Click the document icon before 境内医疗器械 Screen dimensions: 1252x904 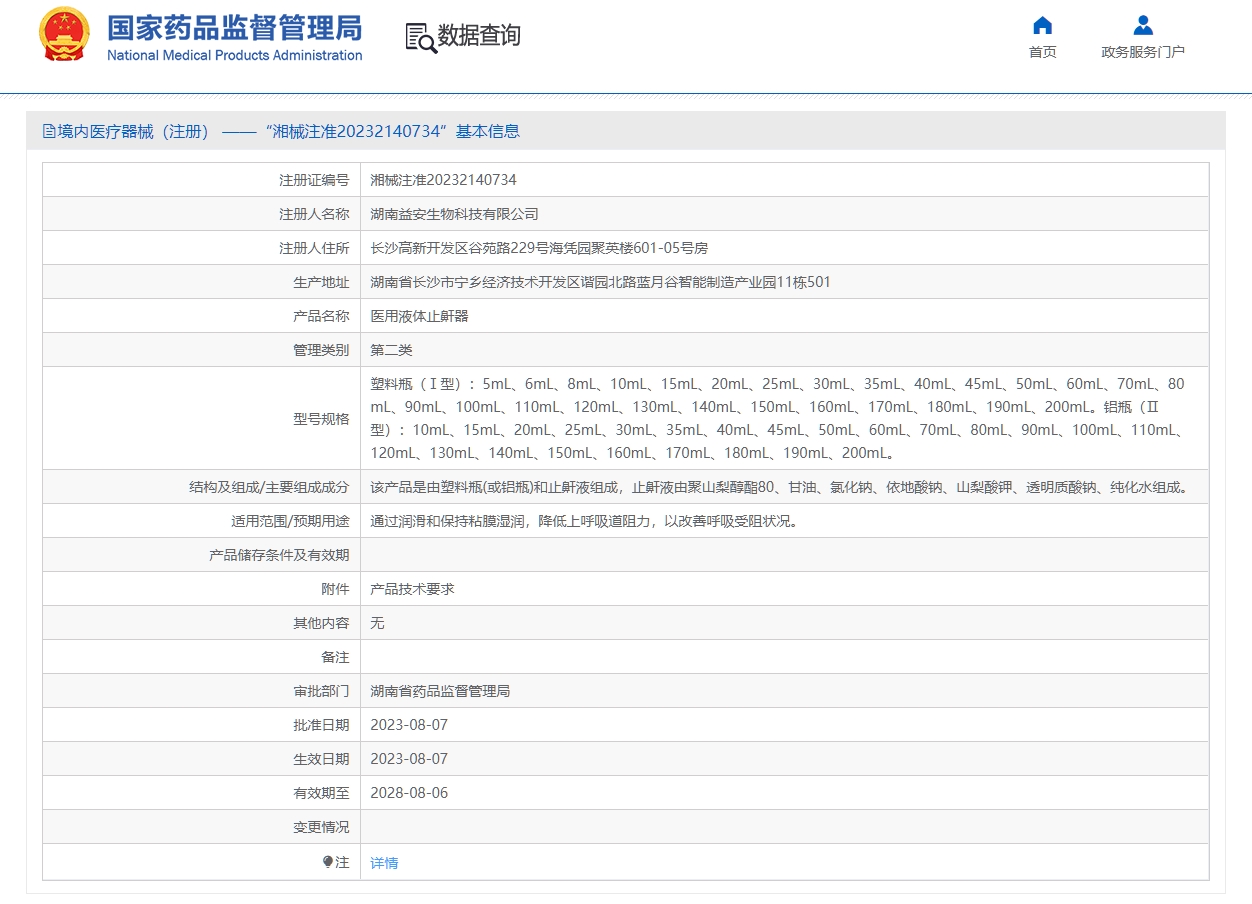tap(49, 131)
